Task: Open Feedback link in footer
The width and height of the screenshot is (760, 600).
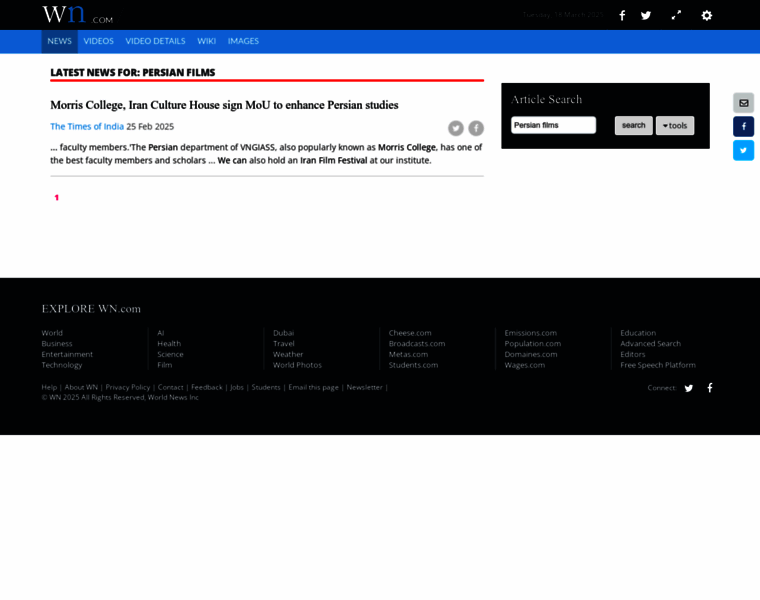Action: (207, 387)
